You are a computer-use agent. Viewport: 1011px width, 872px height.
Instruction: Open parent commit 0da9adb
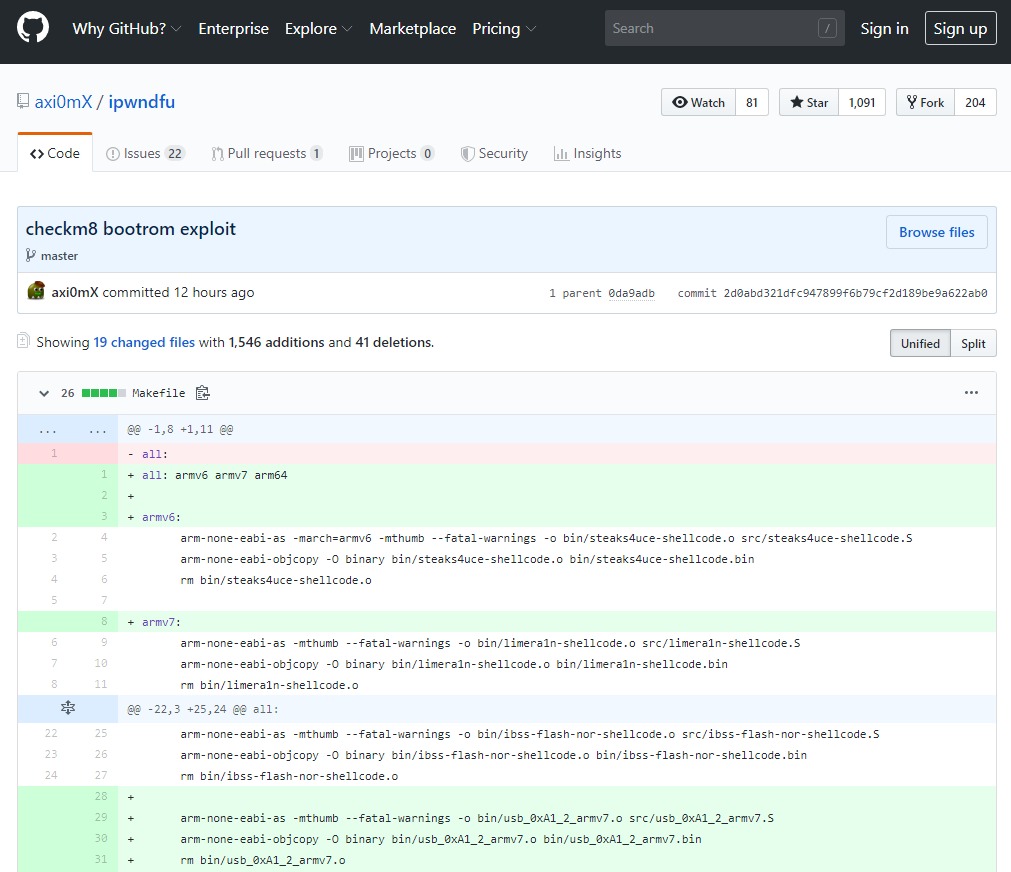[x=631, y=293]
